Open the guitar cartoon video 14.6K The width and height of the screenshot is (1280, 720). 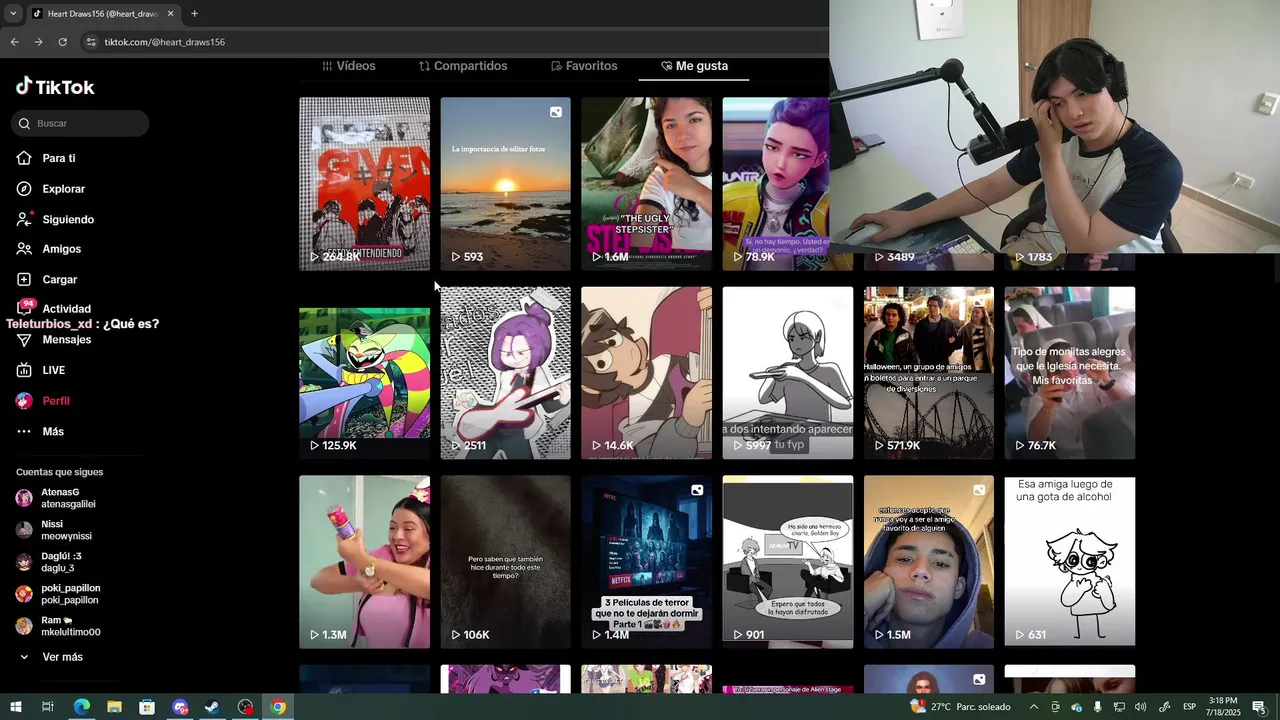(646, 373)
